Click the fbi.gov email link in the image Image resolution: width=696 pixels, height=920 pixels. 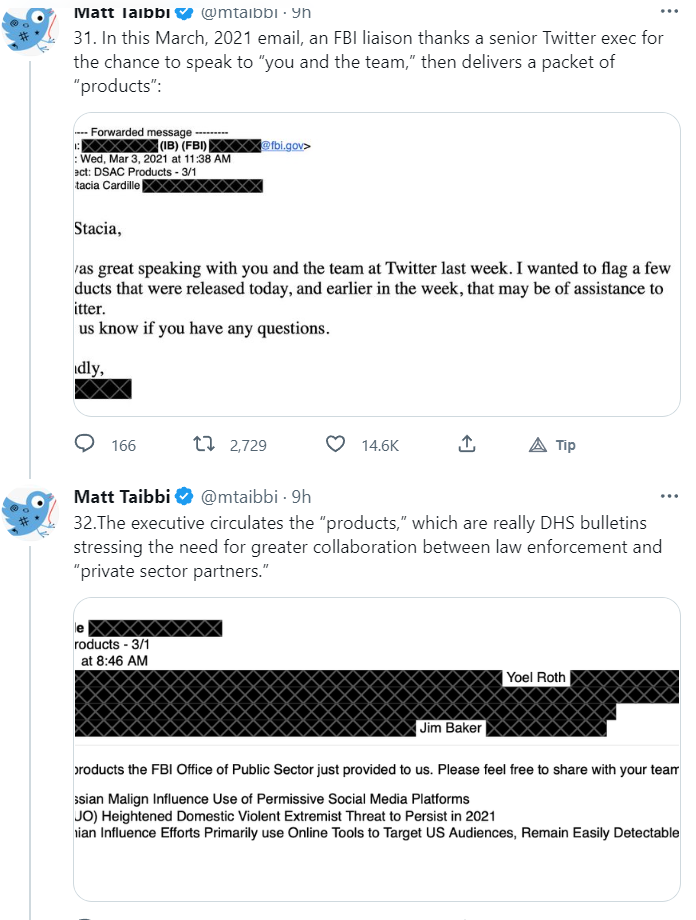(284, 146)
